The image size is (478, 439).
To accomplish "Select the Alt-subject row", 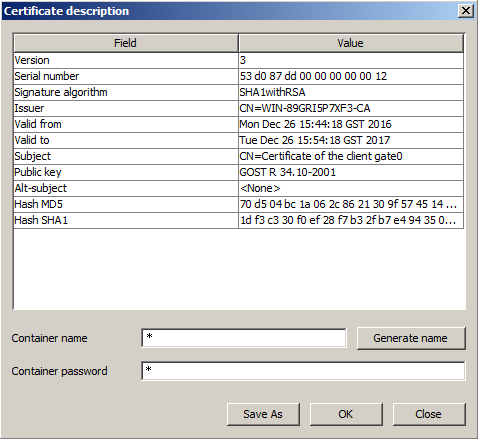I will point(238,188).
